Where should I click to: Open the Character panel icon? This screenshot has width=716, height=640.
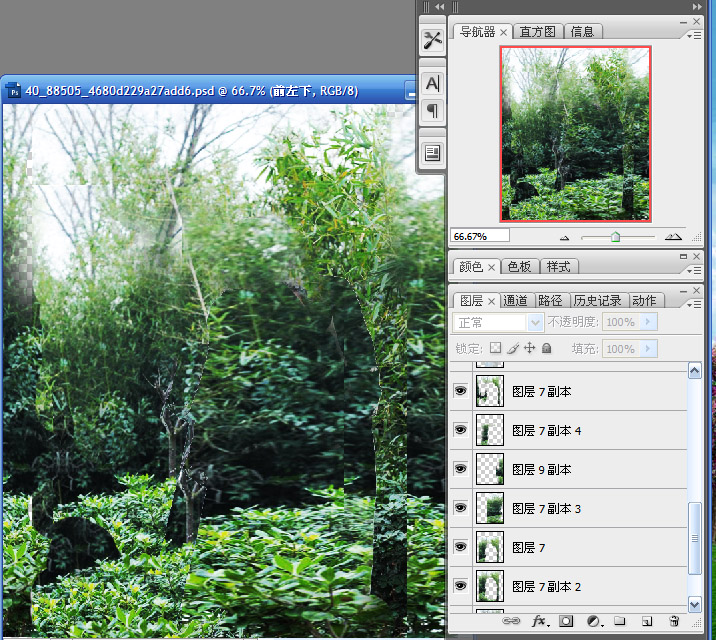(x=432, y=84)
